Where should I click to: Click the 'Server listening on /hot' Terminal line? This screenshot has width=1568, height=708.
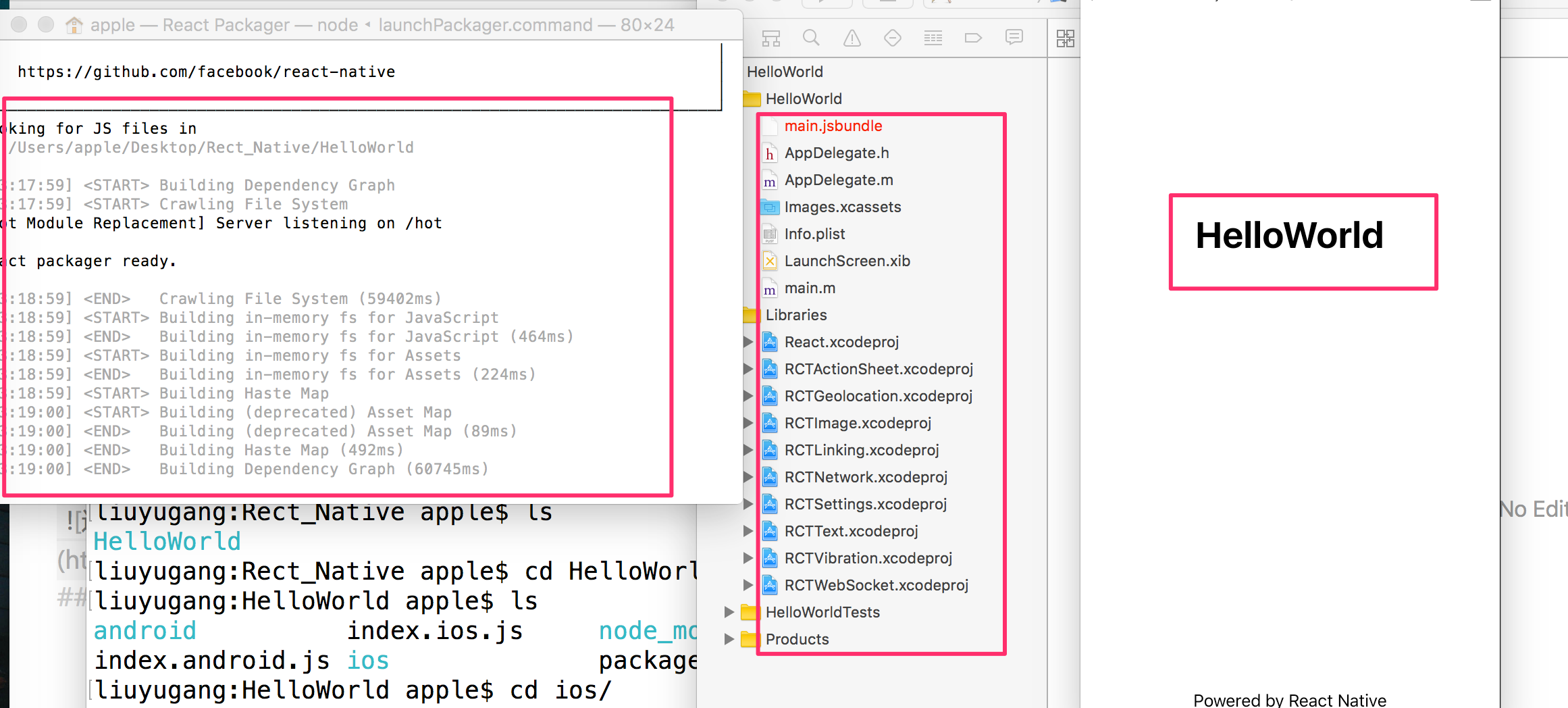click(329, 224)
